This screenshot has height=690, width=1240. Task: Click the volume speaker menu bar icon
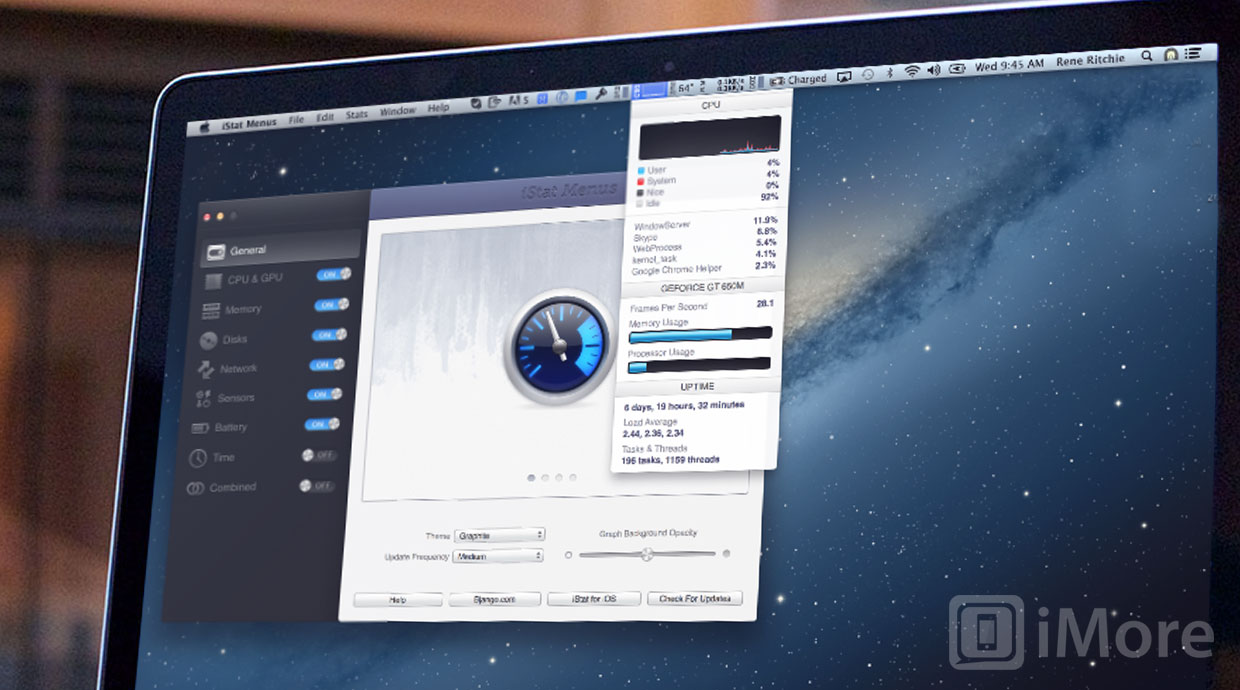pyautogui.click(x=934, y=69)
